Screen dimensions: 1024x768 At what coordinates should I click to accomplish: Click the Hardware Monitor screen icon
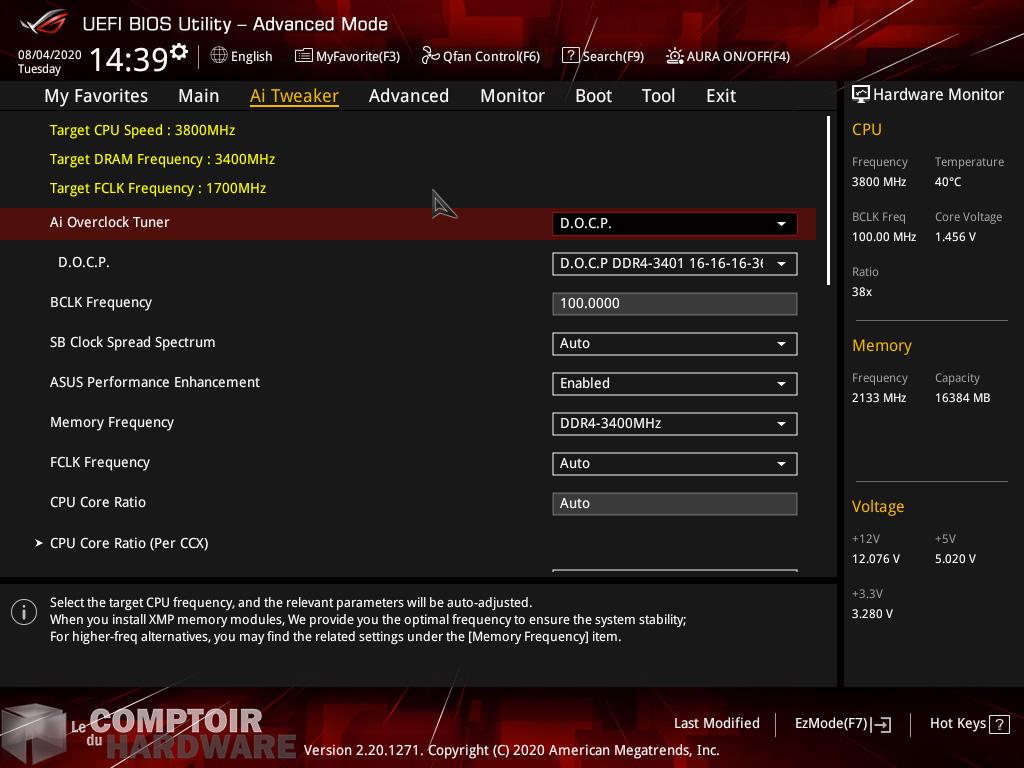coord(861,95)
